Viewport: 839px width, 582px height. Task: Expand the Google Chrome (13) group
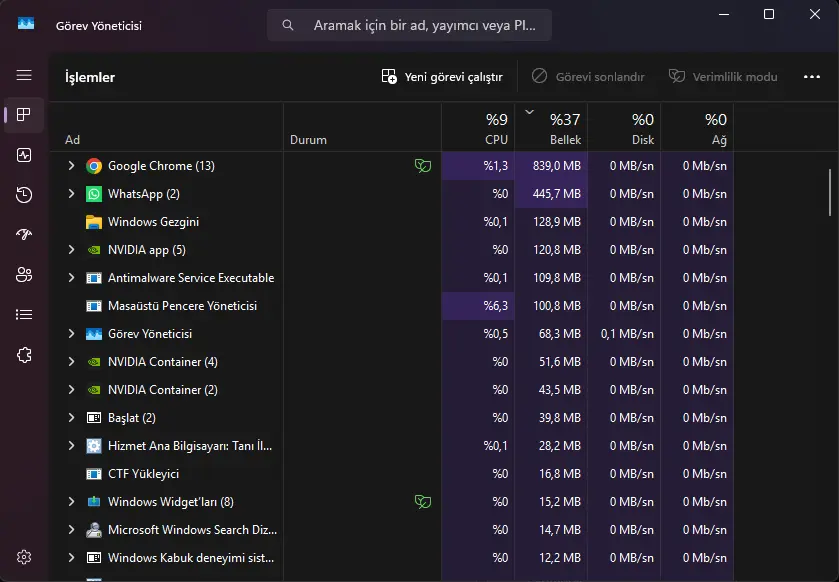point(71,166)
